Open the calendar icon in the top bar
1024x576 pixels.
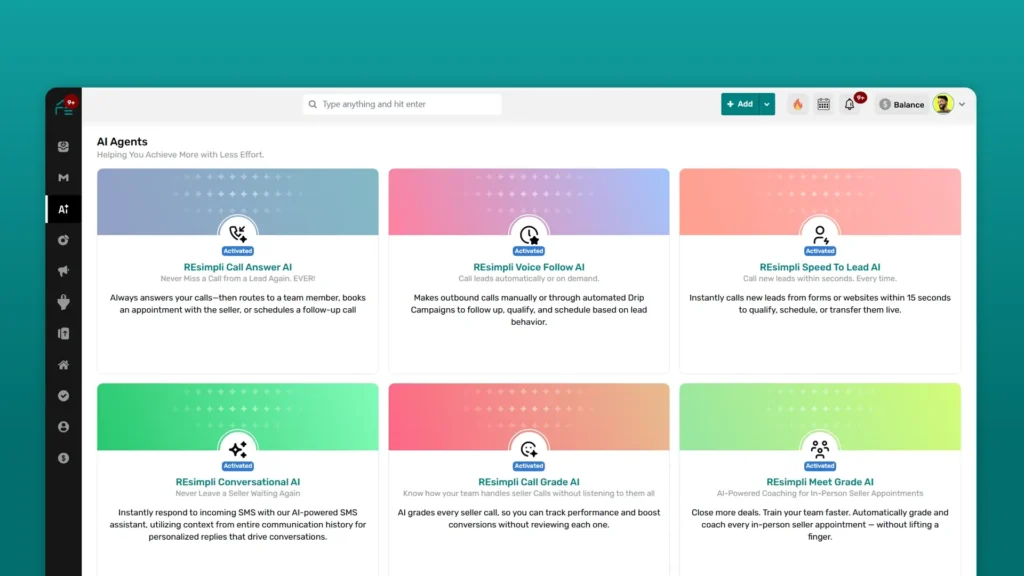point(824,104)
